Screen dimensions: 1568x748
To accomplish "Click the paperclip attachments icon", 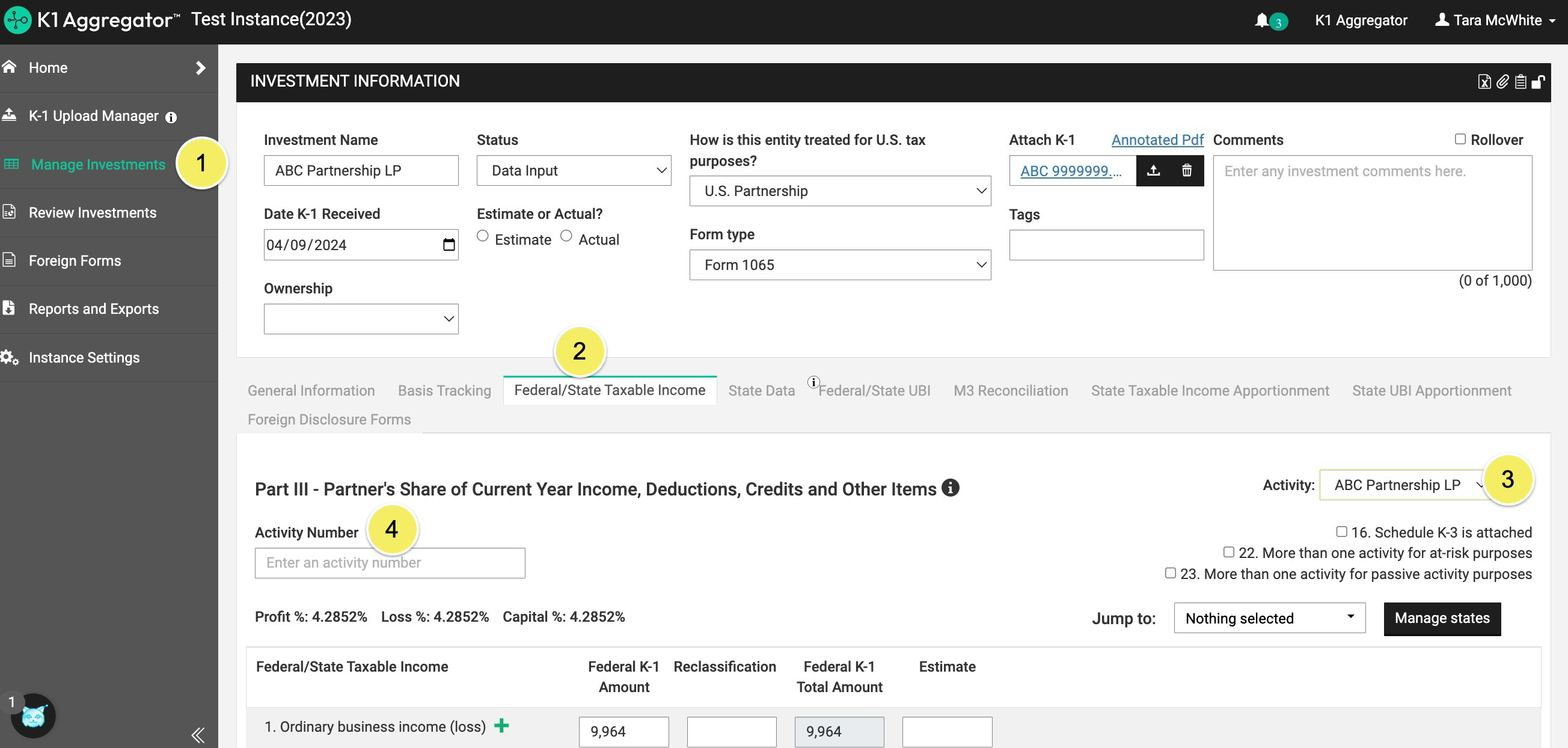I will (1502, 82).
